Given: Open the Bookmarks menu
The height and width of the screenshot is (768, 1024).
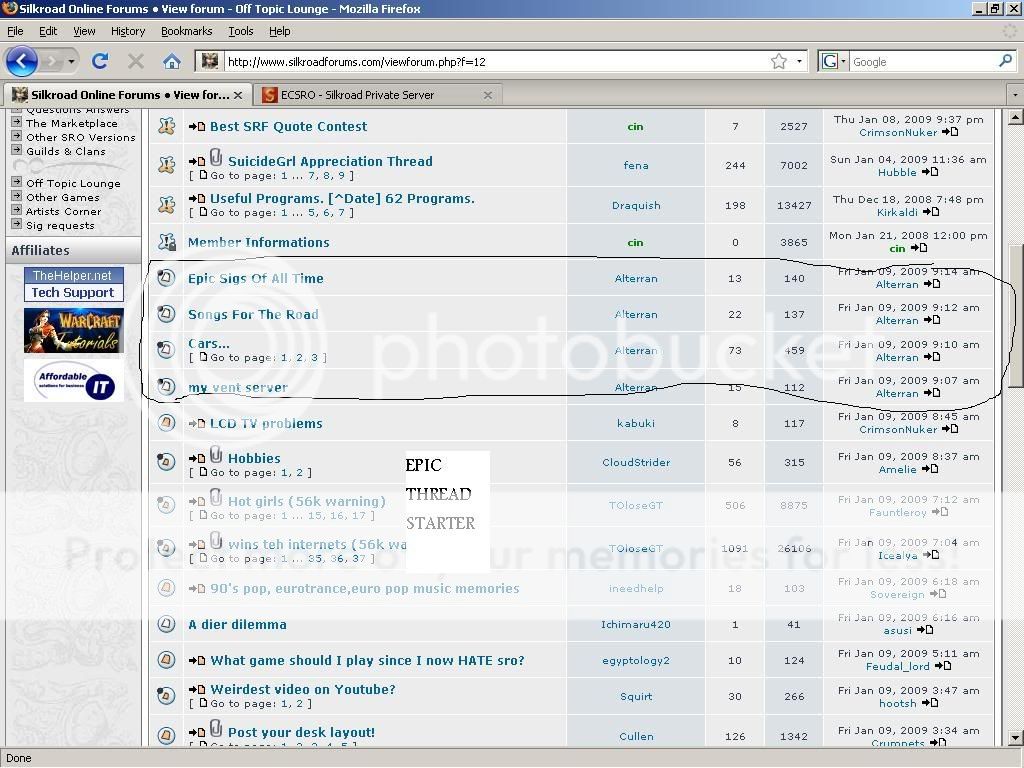Looking at the screenshot, I should pyautogui.click(x=186, y=31).
